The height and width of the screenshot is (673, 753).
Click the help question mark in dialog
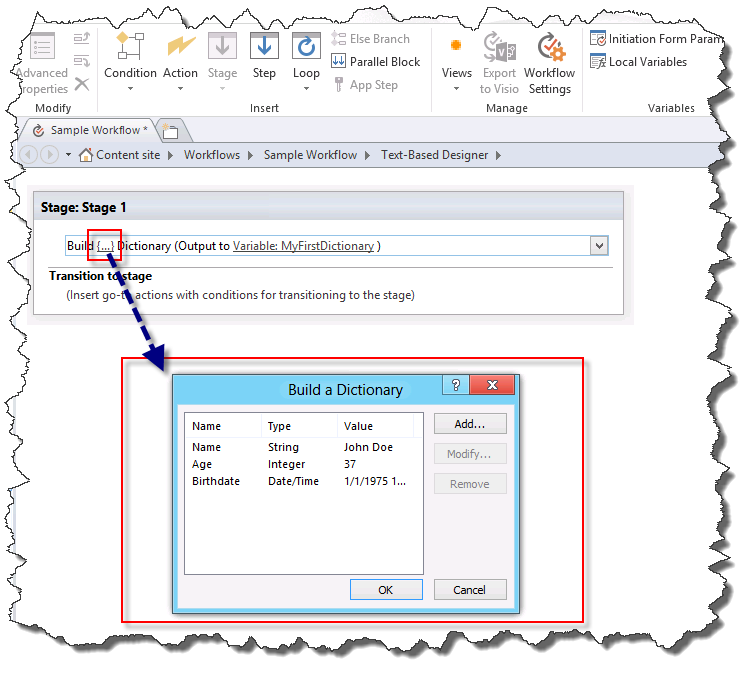tap(456, 385)
